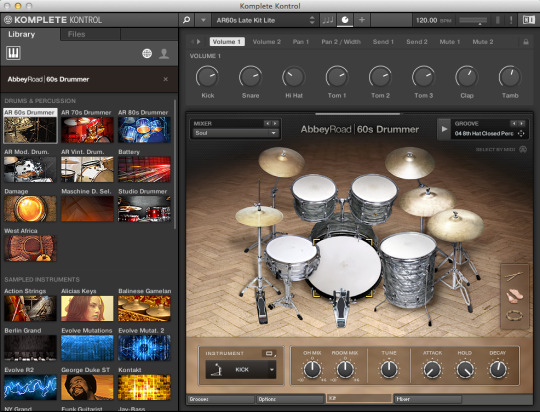
Task: Clear the Abbey Road 60s Drummer filter
Action: point(166,79)
